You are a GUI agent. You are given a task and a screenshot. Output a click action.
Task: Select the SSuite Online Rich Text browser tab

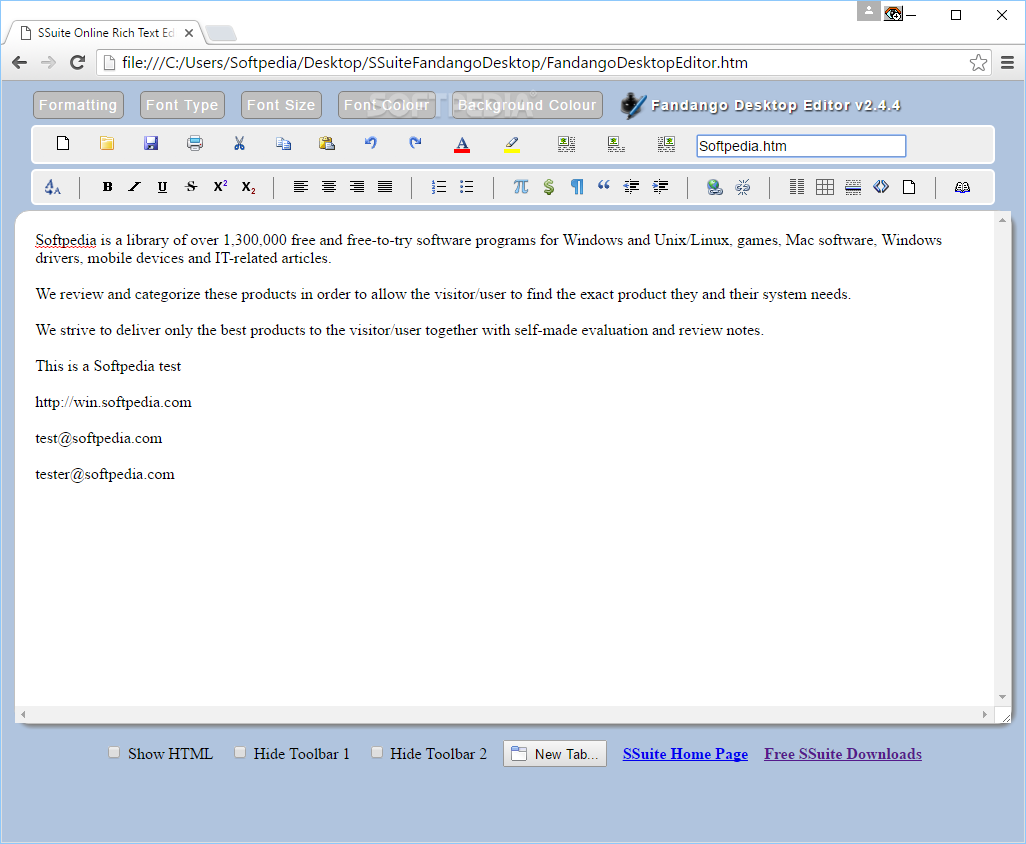(x=105, y=33)
